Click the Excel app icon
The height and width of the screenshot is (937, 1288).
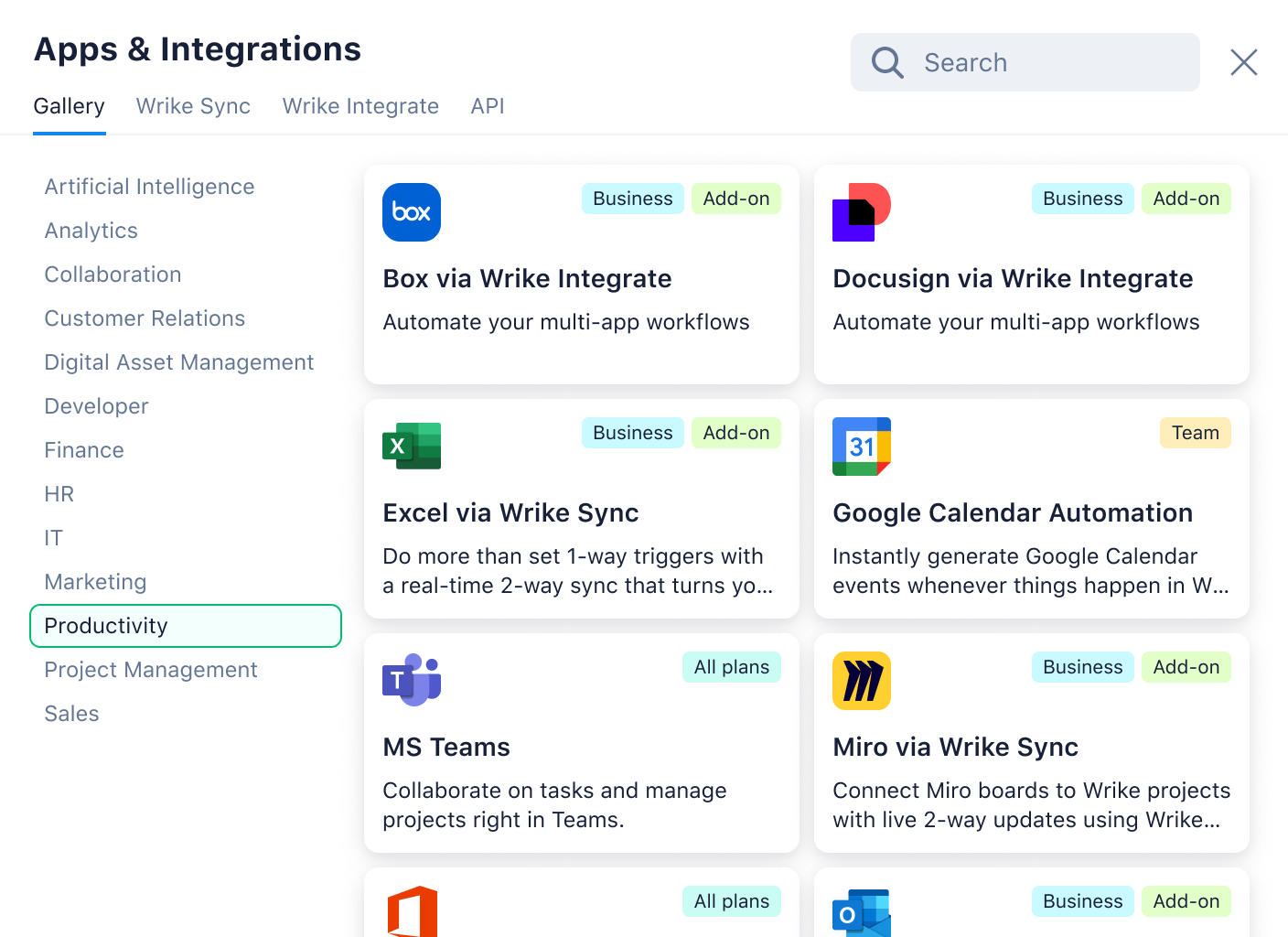411,447
